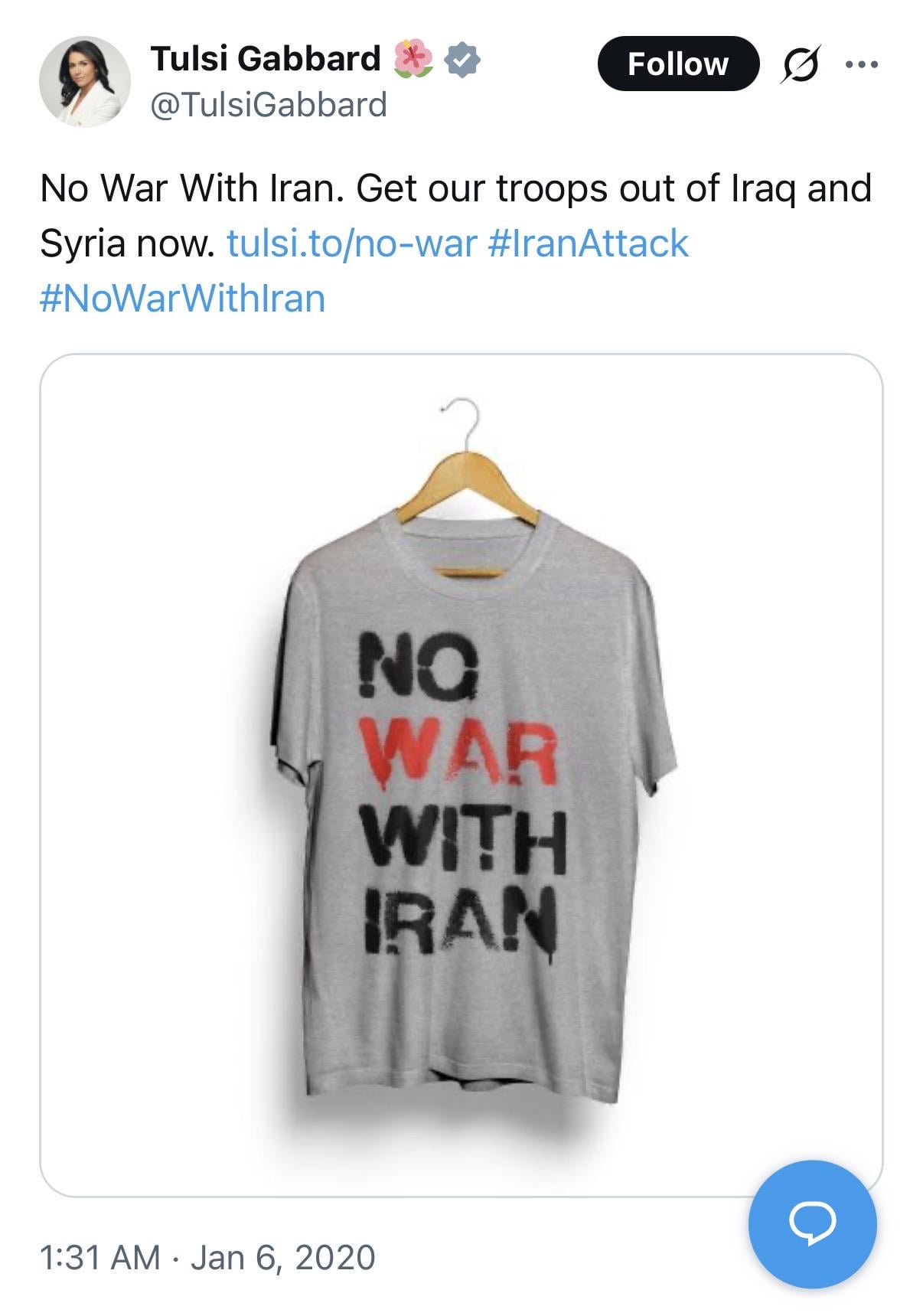The width and height of the screenshot is (923, 1316).
Task: Tap the blue chat bubble button
Action: point(812,1224)
